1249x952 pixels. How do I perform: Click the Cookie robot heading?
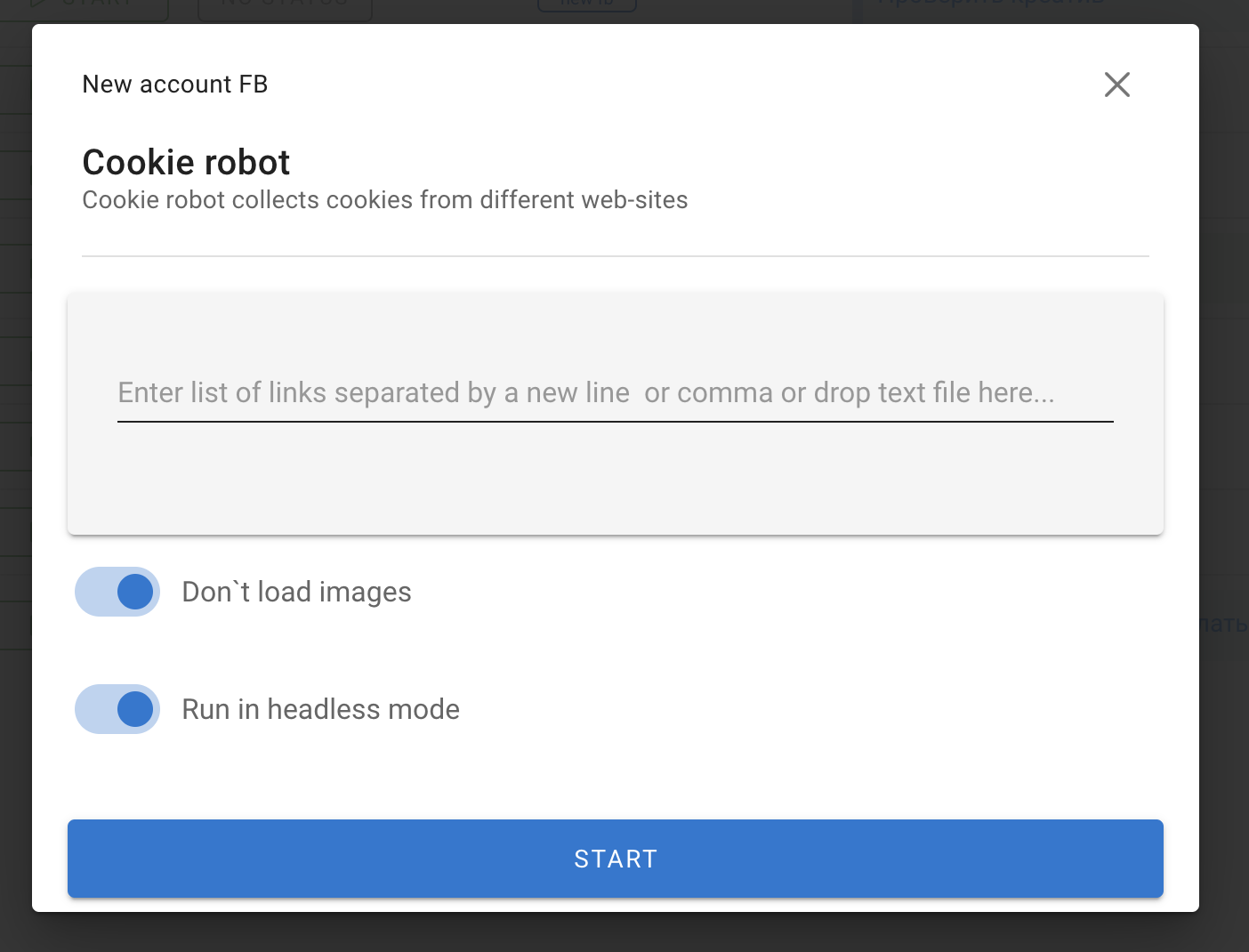186,162
